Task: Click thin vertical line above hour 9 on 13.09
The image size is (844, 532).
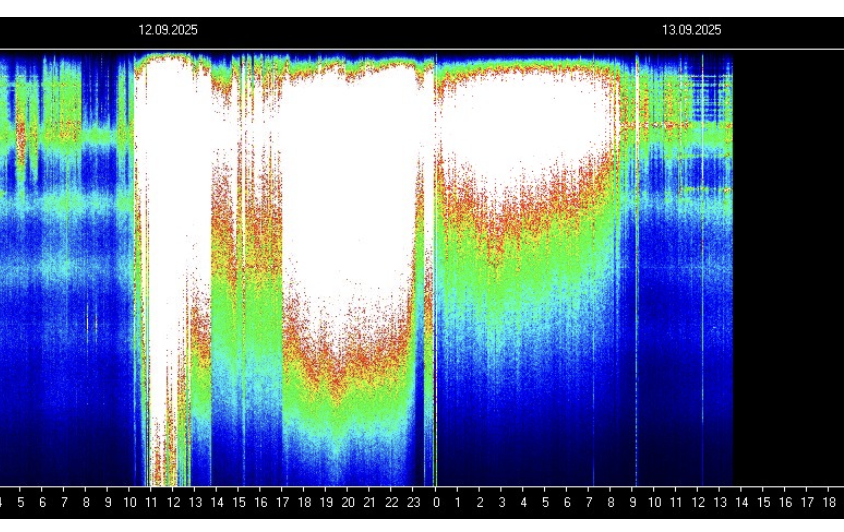Action: (637, 269)
